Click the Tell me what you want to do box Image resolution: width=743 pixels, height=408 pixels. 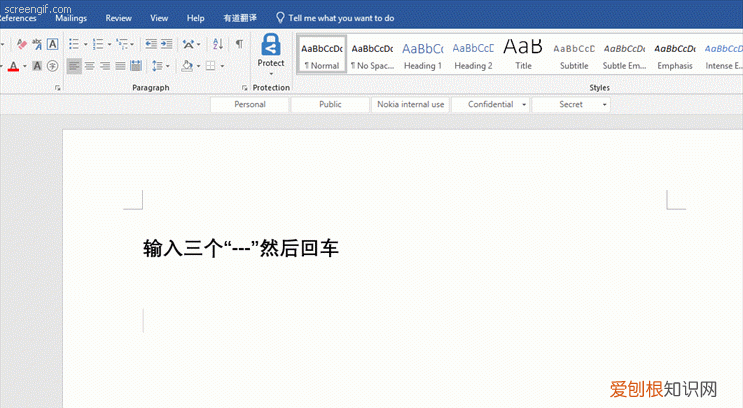pyautogui.click(x=340, y=18)
